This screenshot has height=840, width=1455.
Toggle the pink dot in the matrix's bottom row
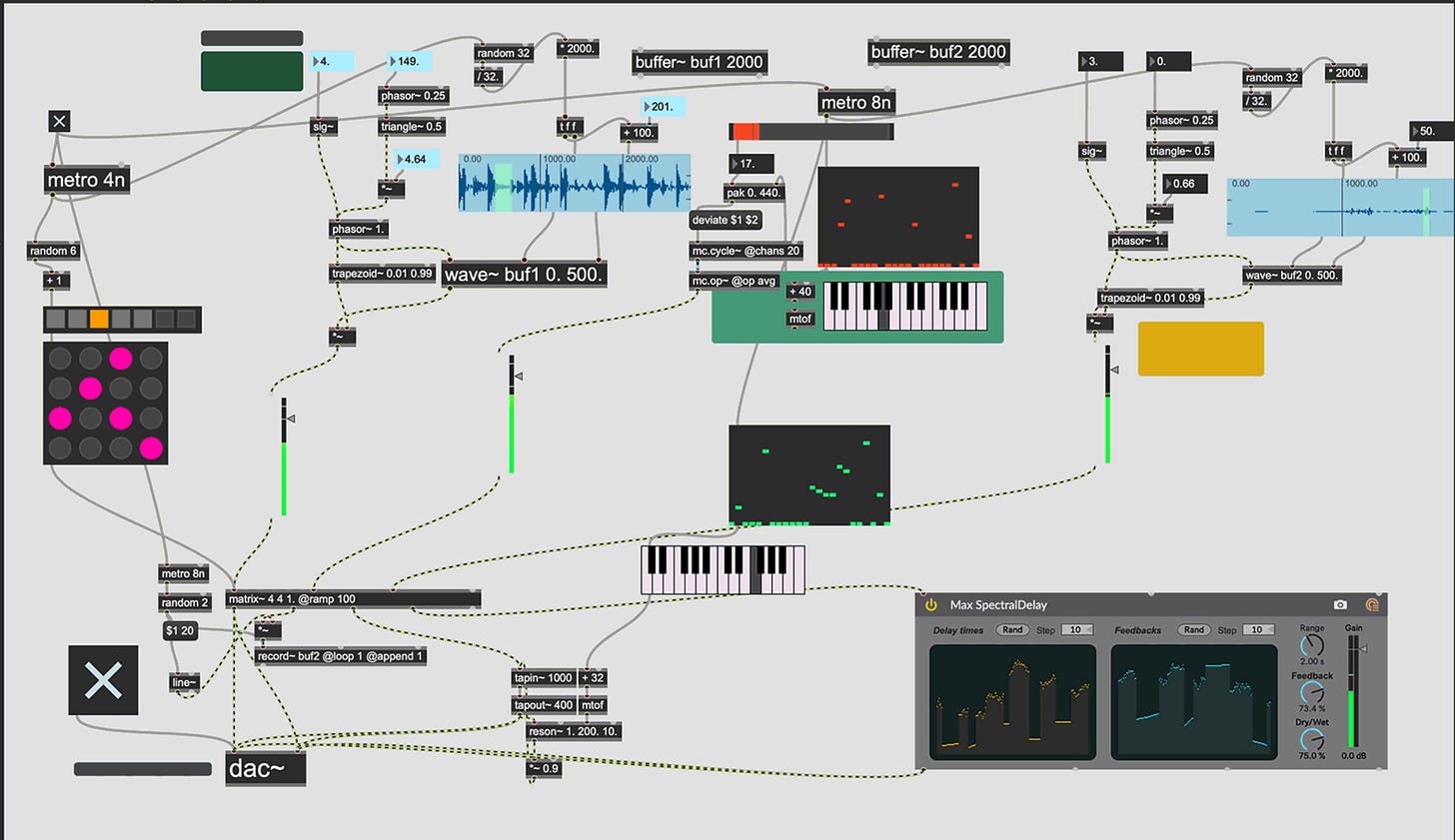tap(151, 448)
